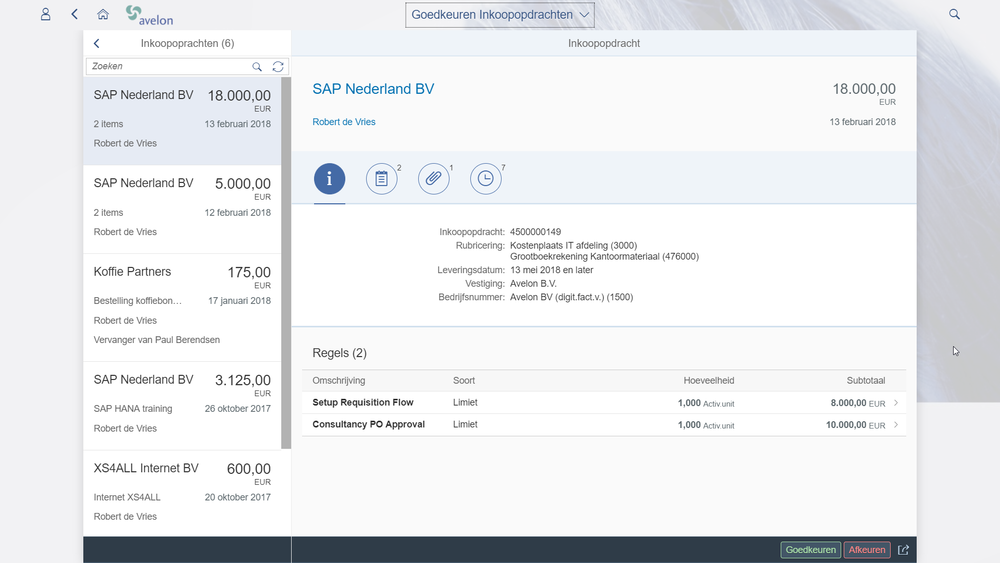Viewport: 1000px width, 563px height.
Task: Click the Kostenplaats IT afdeling (3000) text
Action: (x=573, y=245)
